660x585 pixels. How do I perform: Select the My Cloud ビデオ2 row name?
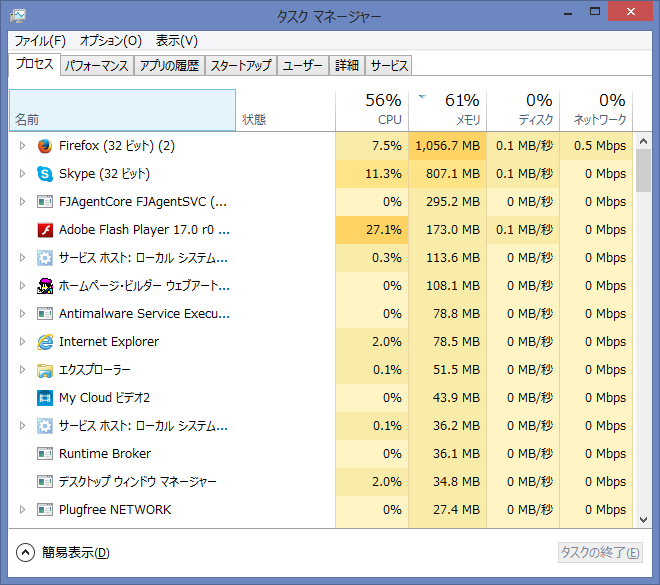click(x=104, y=398)
